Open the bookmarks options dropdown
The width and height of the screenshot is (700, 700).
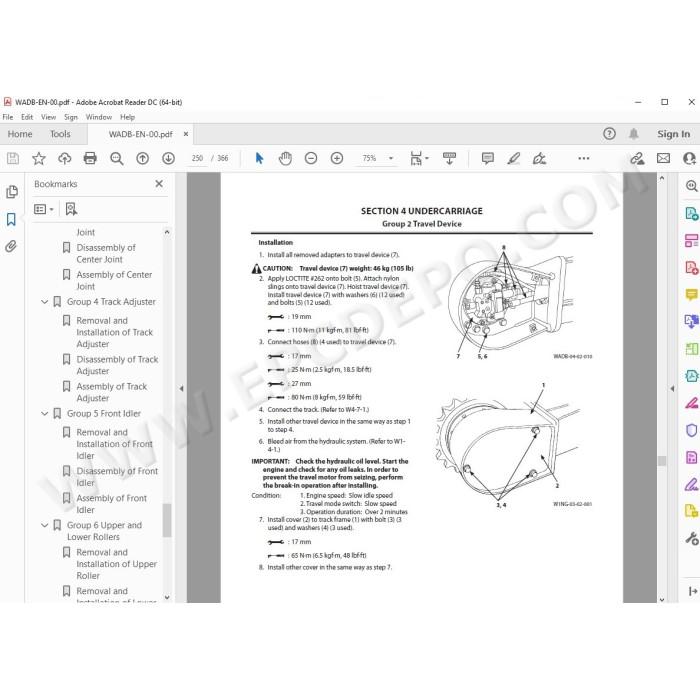pos(44,209)
